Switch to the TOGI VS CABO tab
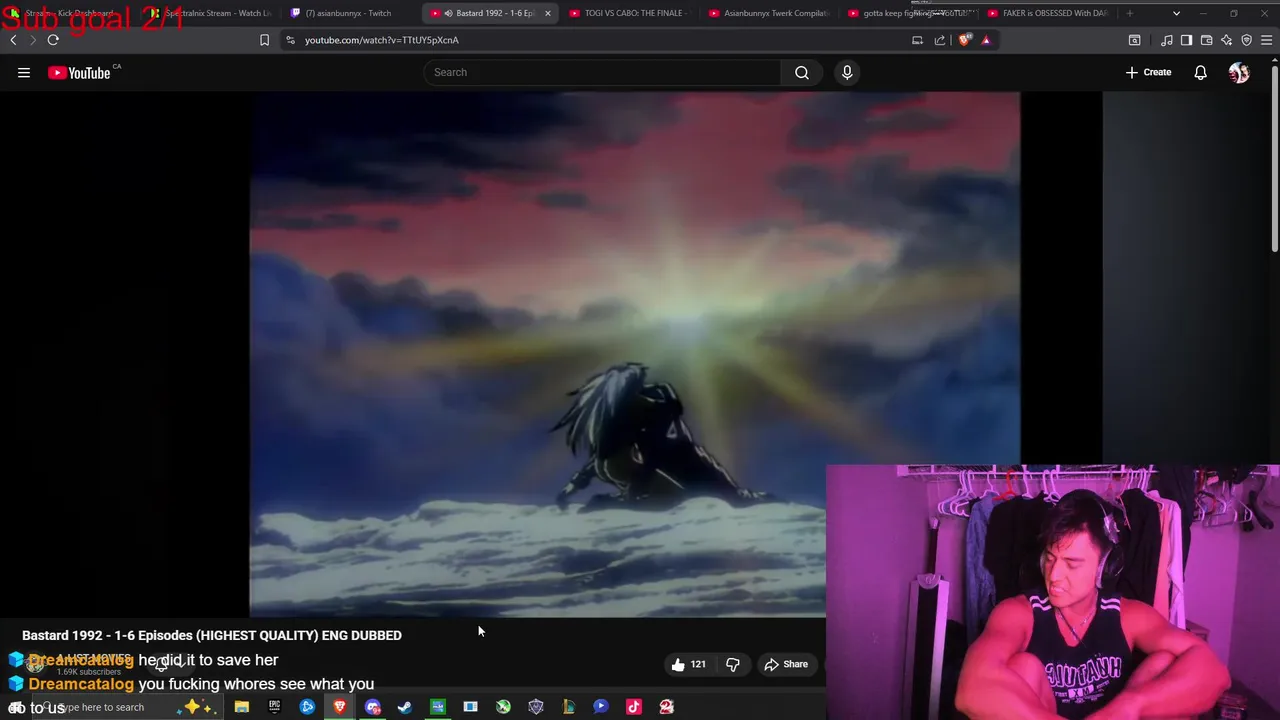1280x720 pixels. click(x=627, y=13)
